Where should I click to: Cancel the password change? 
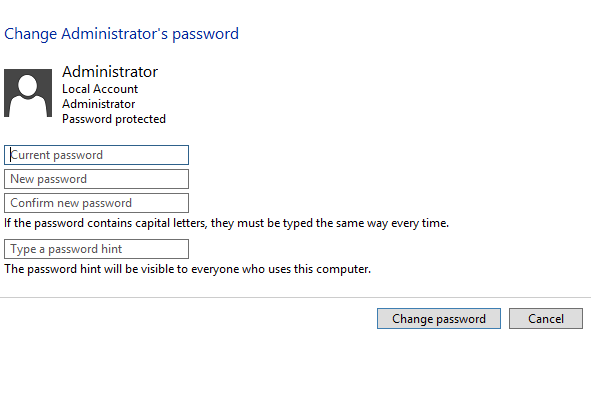[546, 319]
